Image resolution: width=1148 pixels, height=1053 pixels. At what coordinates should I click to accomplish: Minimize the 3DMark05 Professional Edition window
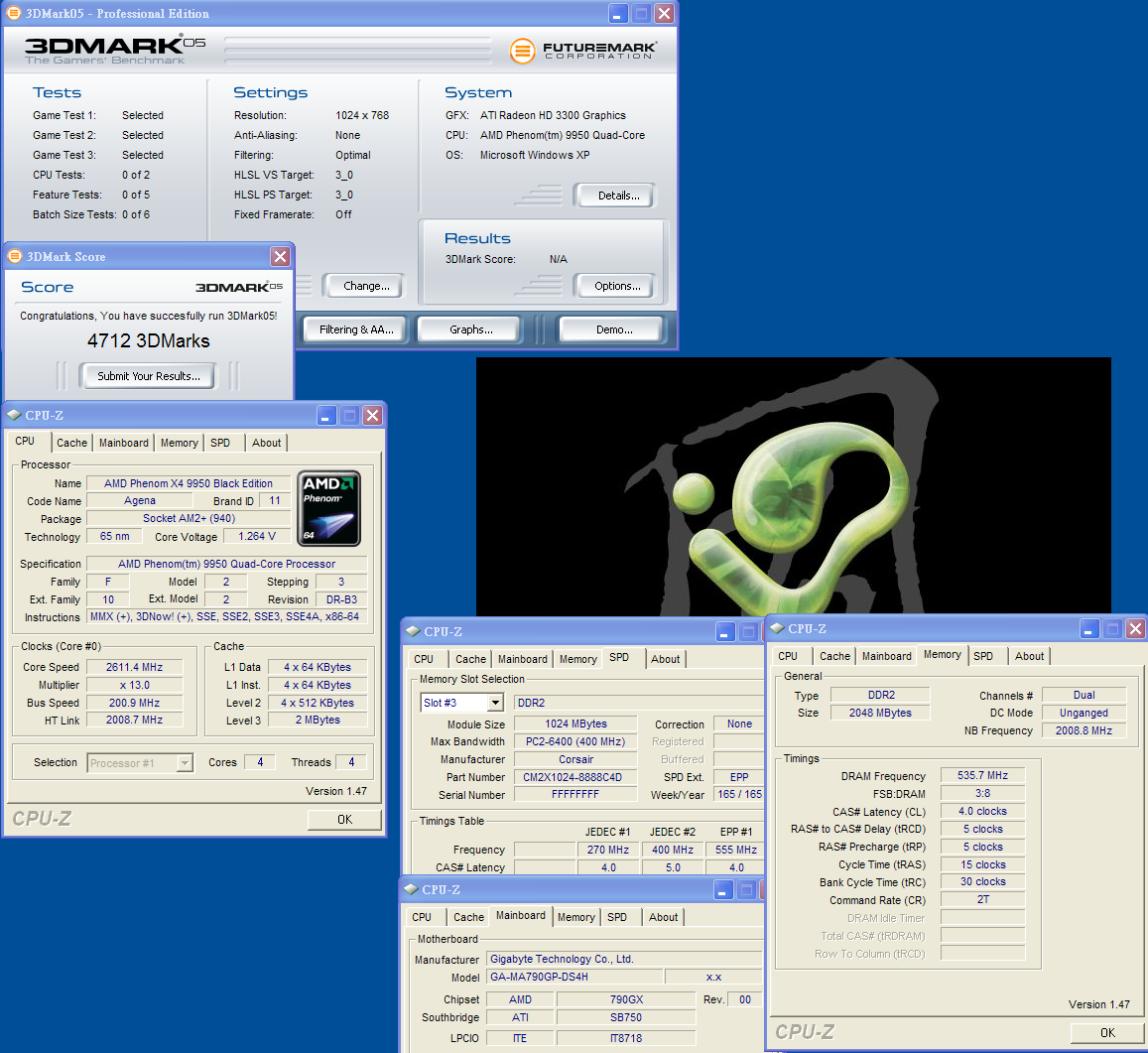pyautogui.click(x=618, y=14)
